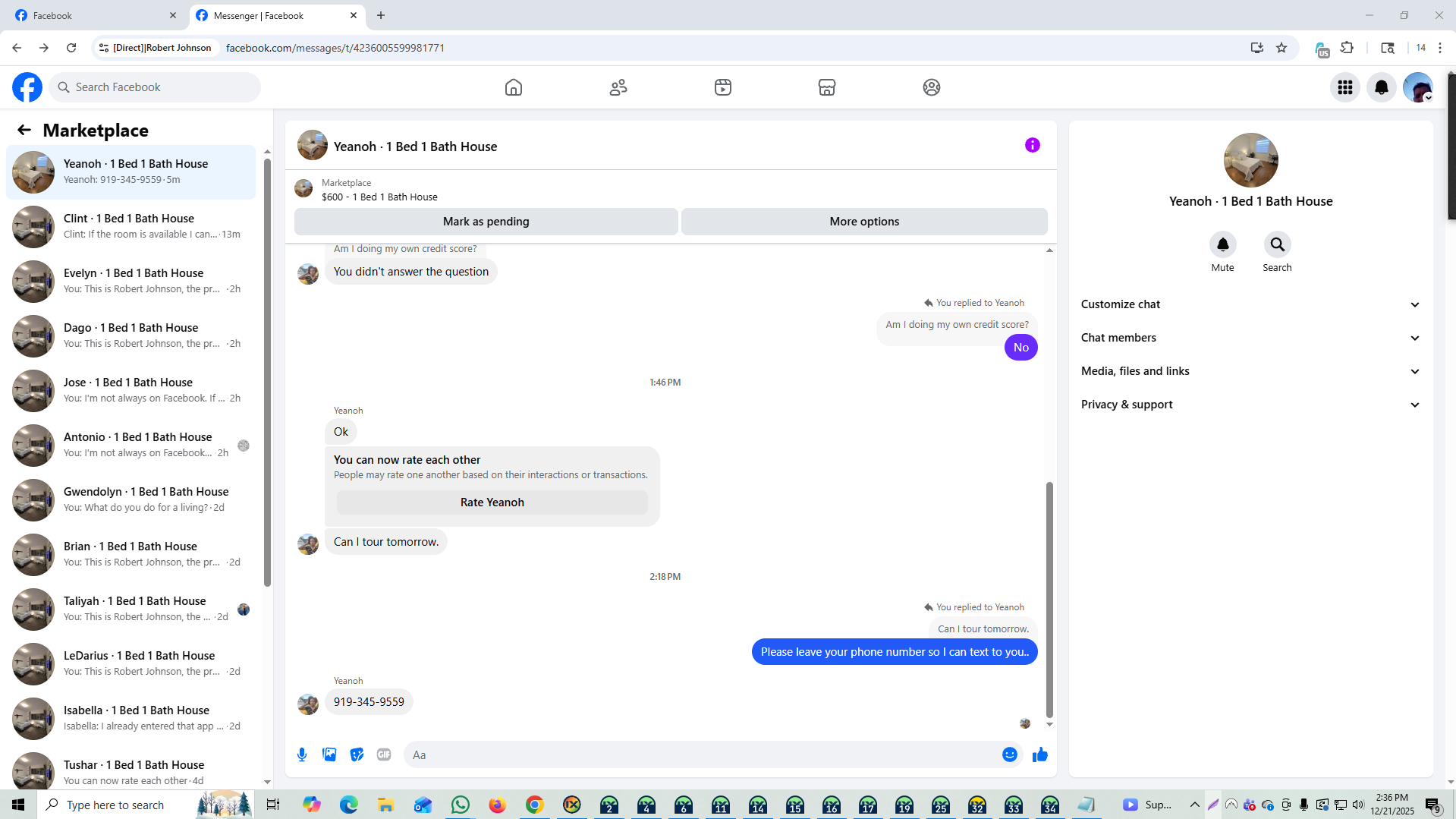1456x819 pixels.
Task: Open the Facebook menu grid icon
Action: (x=1345, y=87)
